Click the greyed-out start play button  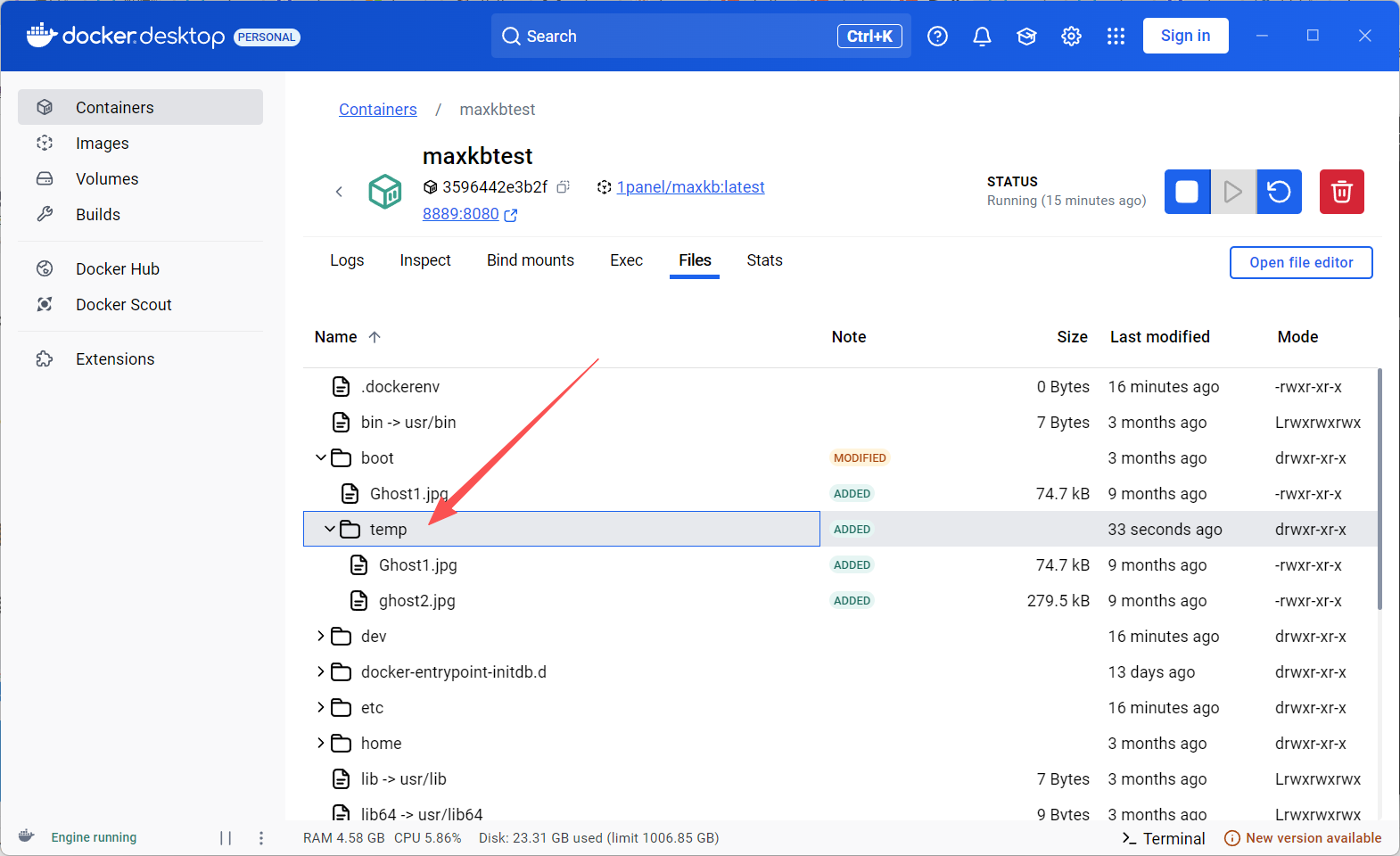click(1233, 192)
